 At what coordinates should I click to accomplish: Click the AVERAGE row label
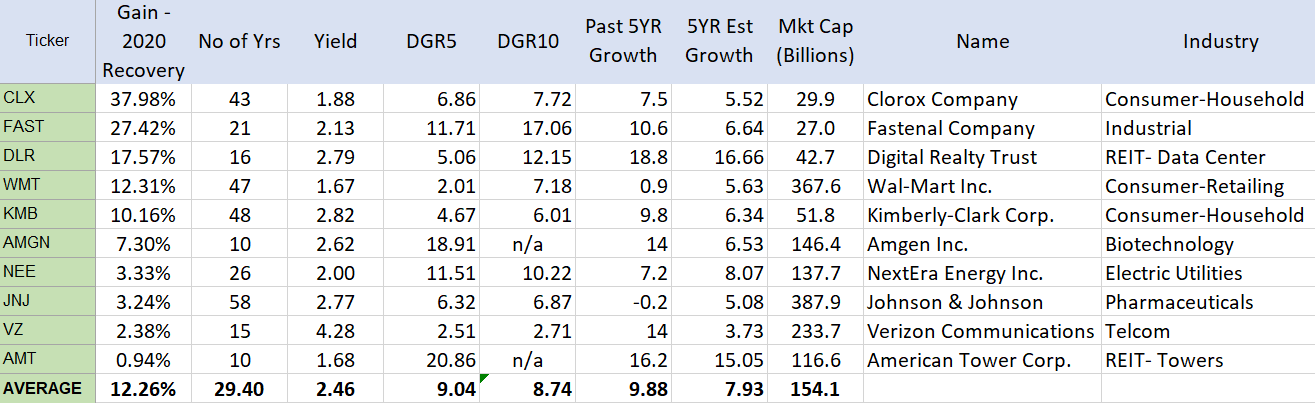[x=48, y=389]
